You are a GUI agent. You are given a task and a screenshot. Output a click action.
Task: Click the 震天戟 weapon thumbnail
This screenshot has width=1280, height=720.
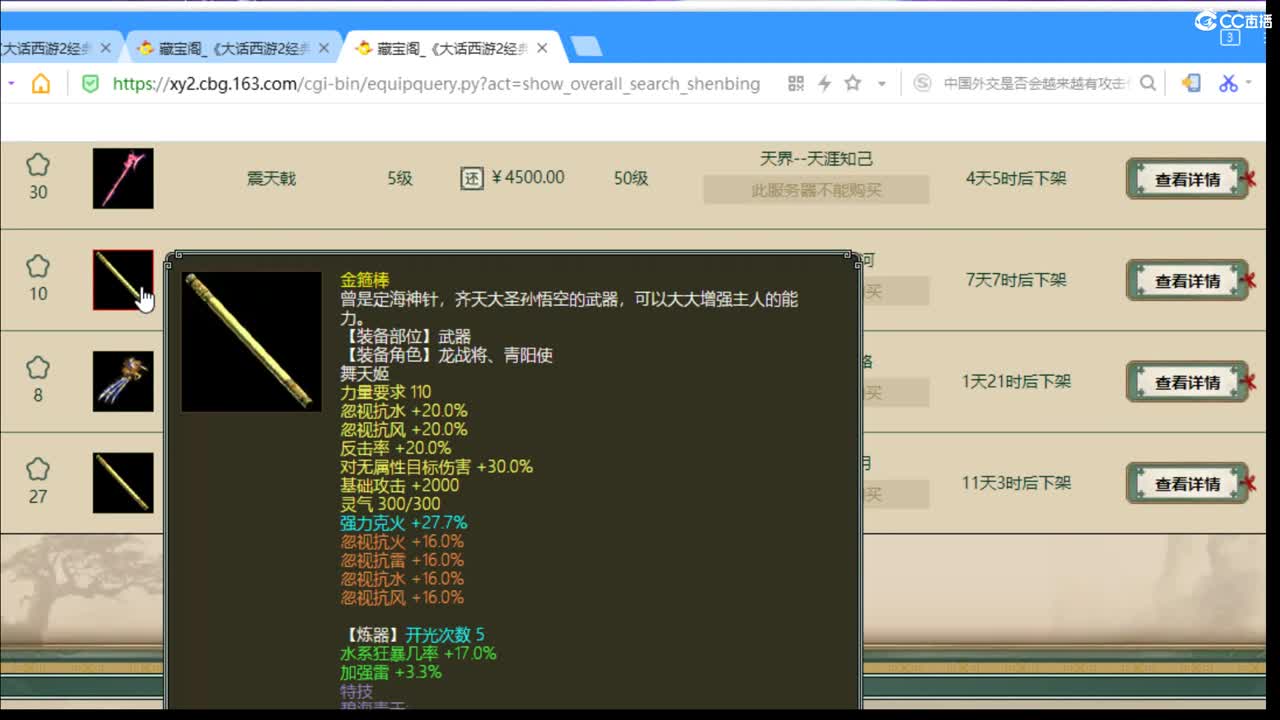(x=123, y=178)
